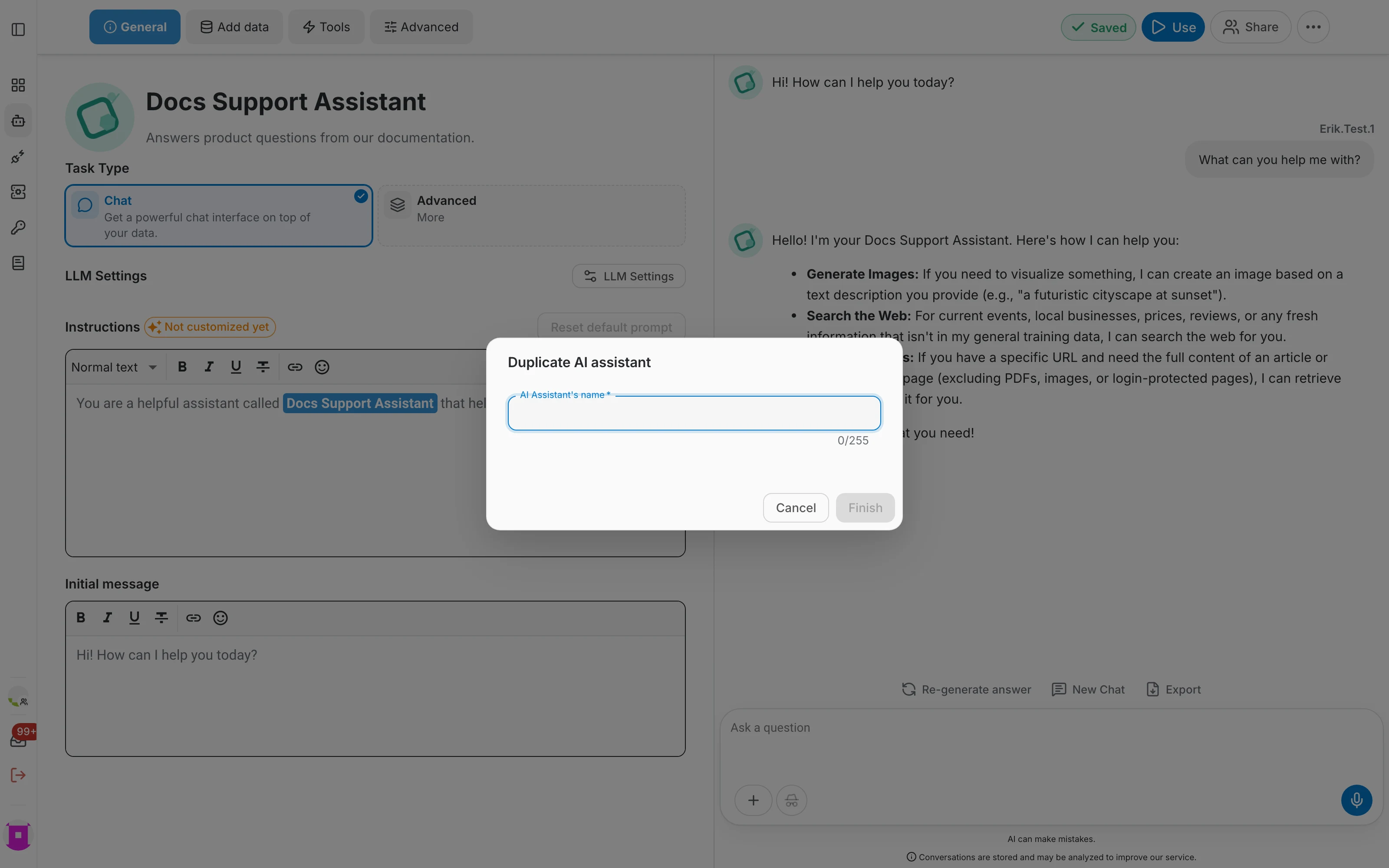Select the Advanced task type card
The image size is (1389, 868).
pyautogui.click(x=531, y=216)
